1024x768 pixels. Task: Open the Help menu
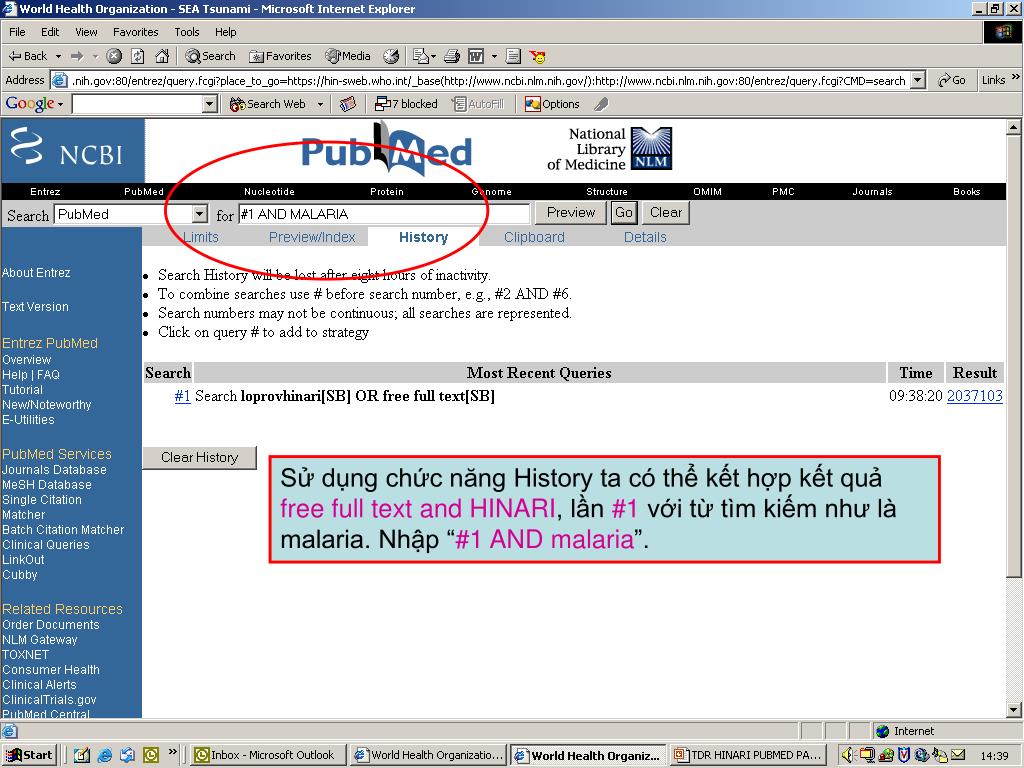(x=225, y=32)
